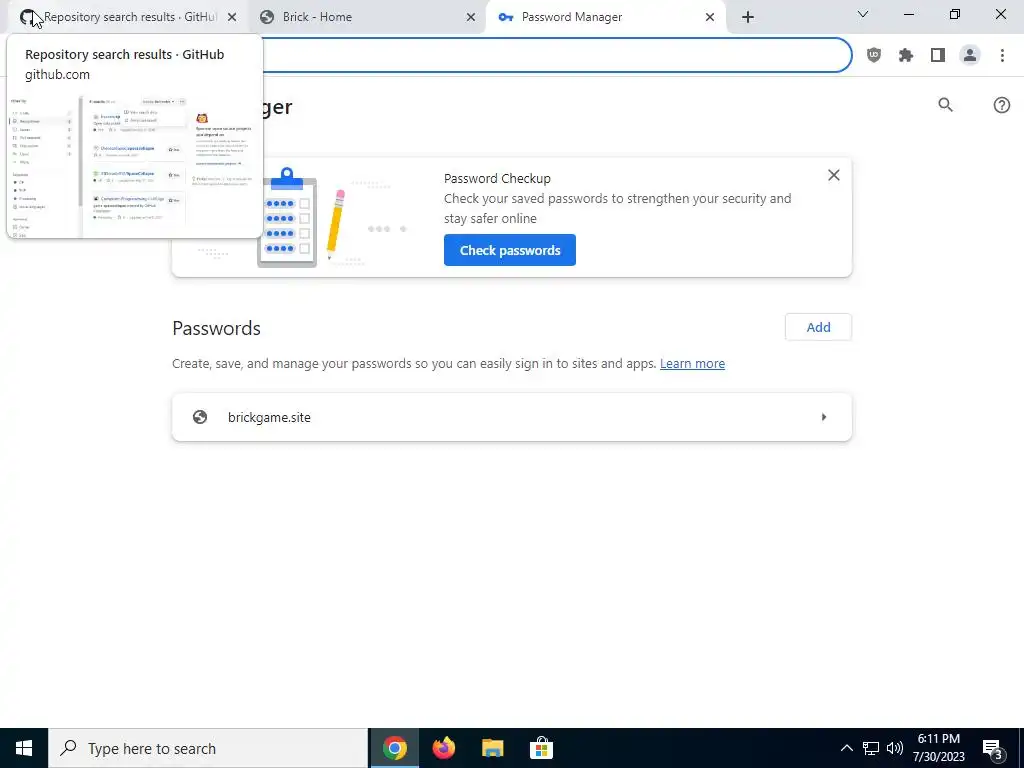The image size is (1024, 768).
Task: Dismiss the Password Checkup card
Action: (834, 175)
